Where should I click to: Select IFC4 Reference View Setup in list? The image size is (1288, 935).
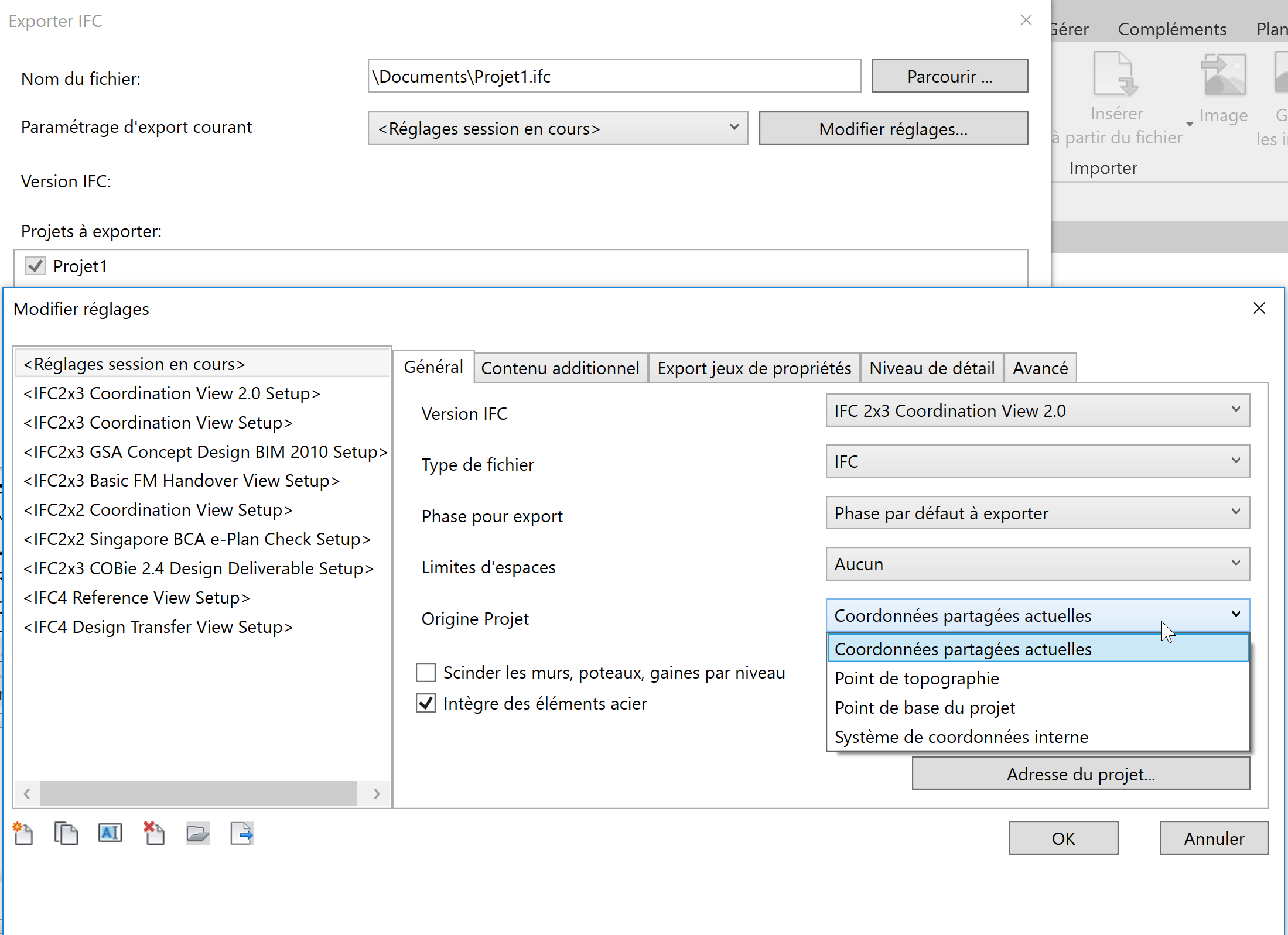point(137,598)
